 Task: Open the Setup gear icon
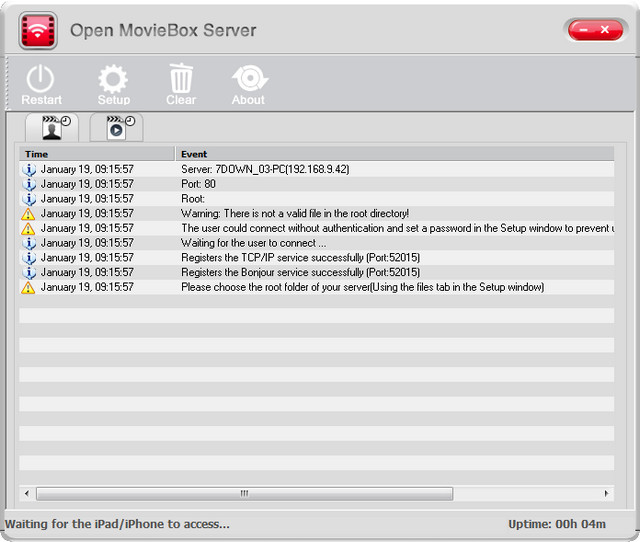(113, 84)
